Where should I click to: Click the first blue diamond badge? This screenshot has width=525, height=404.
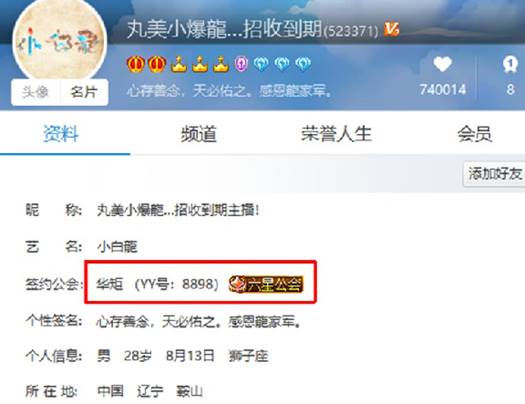pos(261,64)
